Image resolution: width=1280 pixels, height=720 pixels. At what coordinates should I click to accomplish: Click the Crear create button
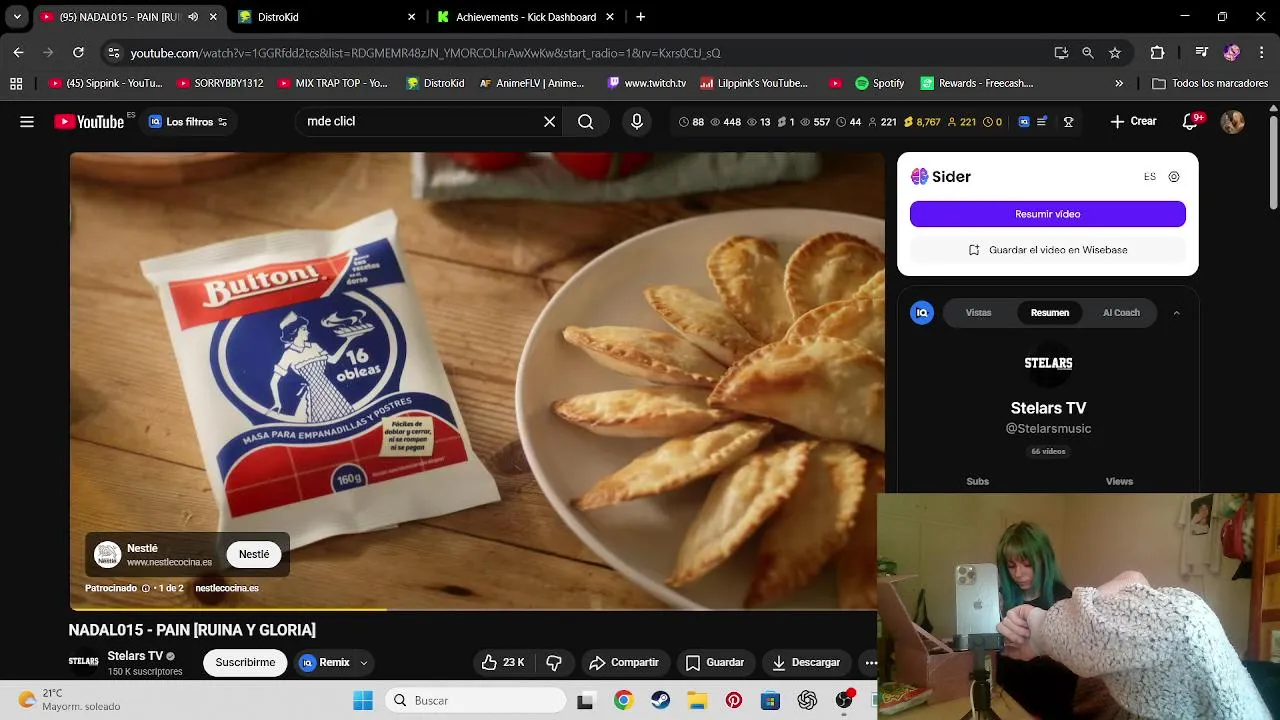(x=1133, y=122)
